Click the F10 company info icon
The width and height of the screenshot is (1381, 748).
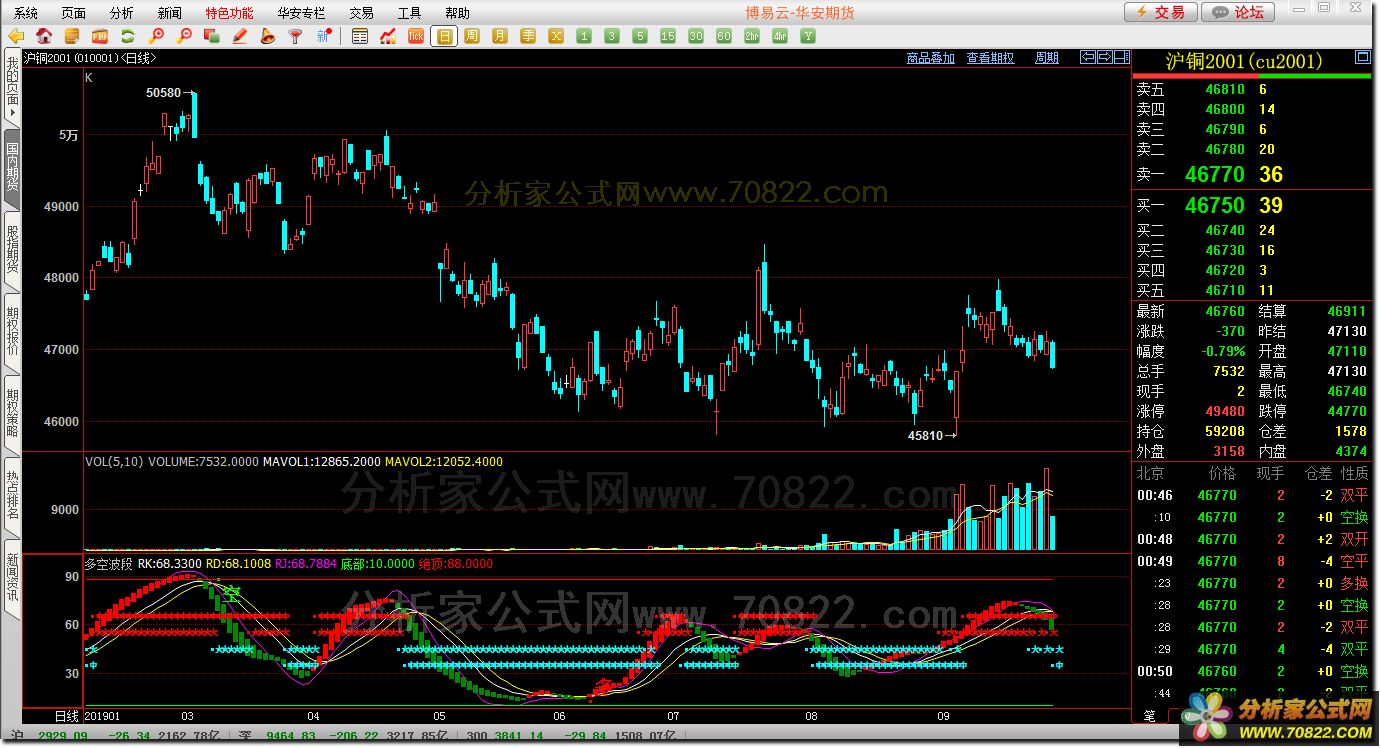[x=100, y=36]
